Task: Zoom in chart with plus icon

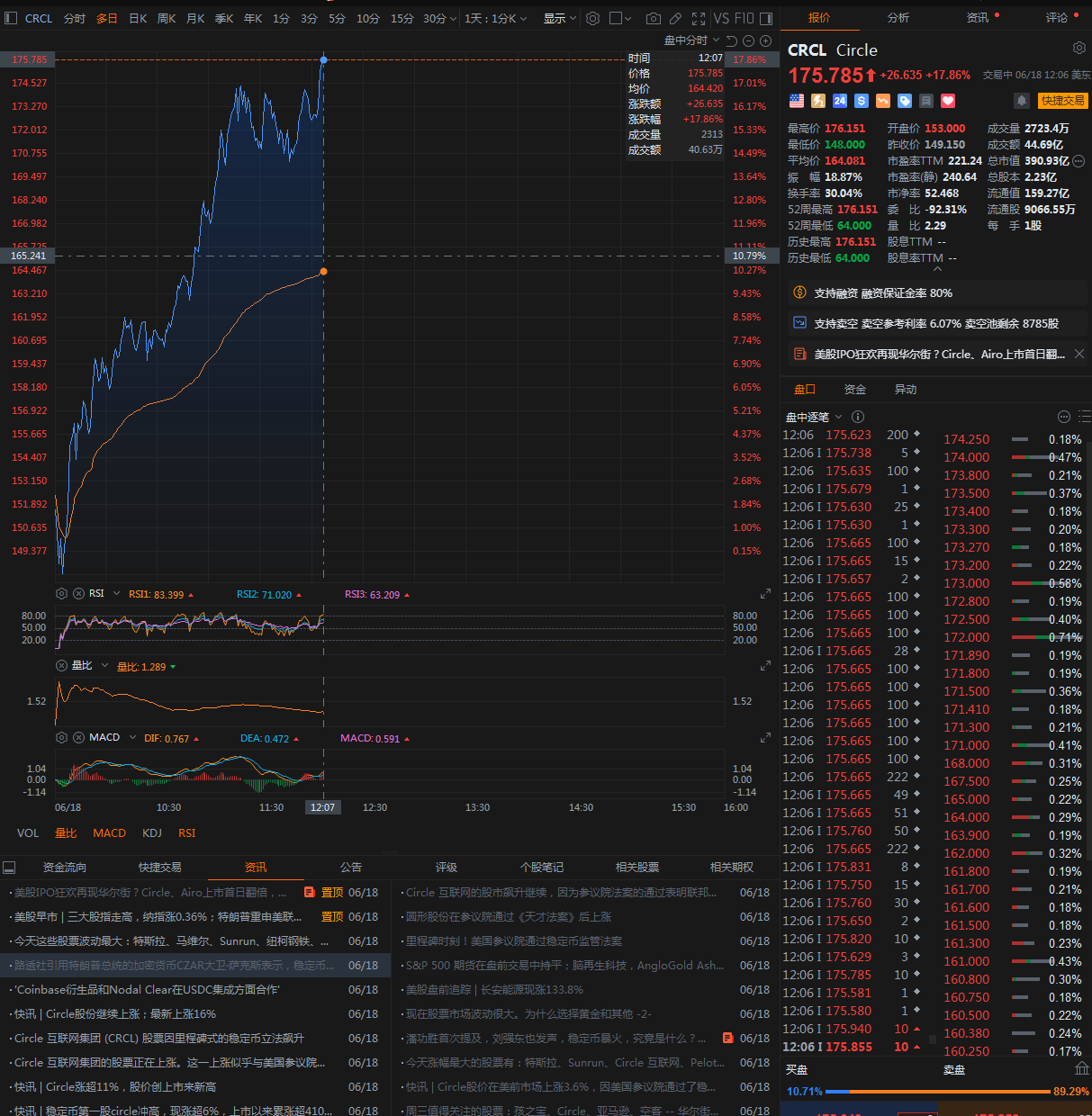Action: tap(765, 40)
